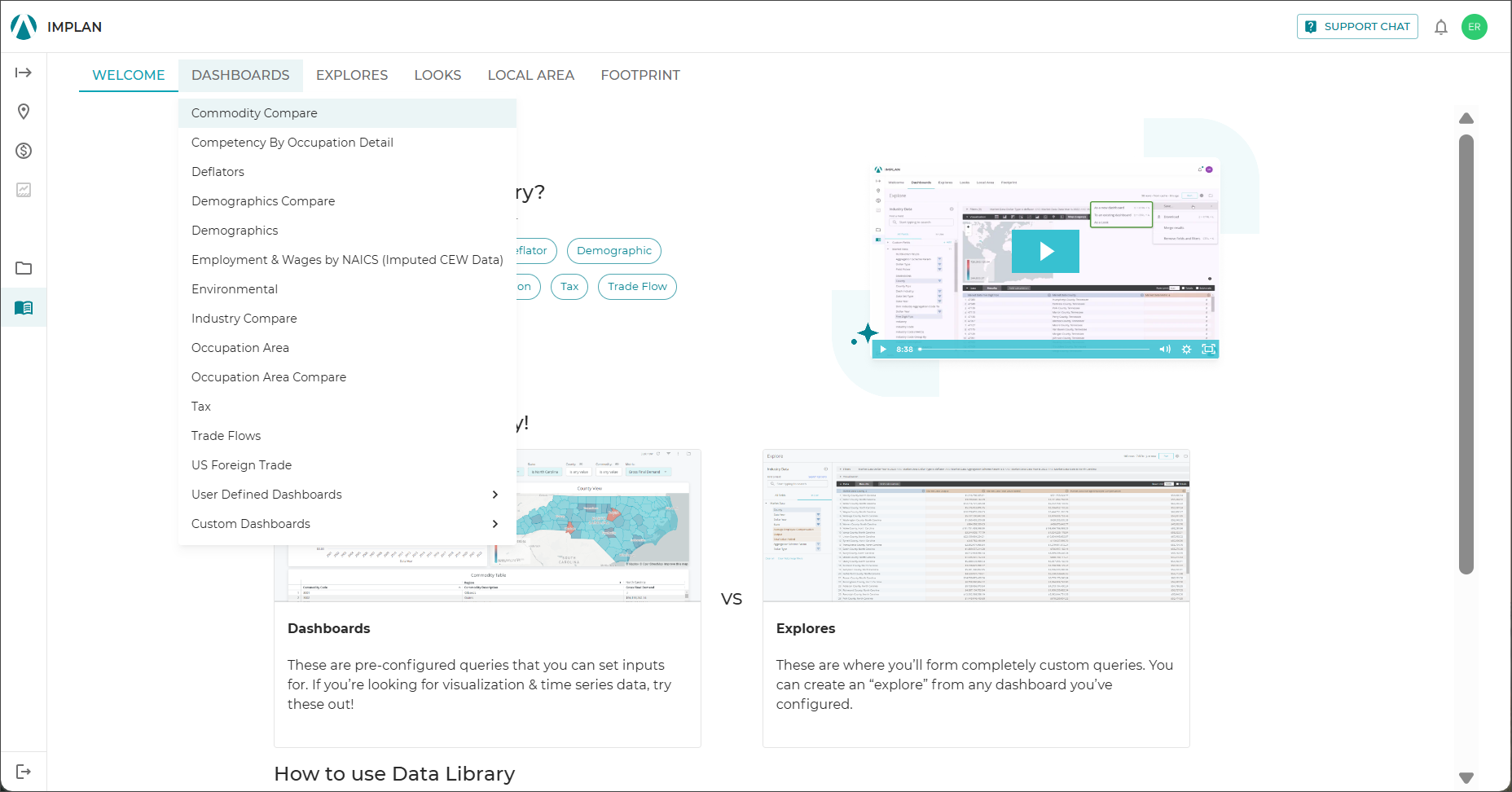Expand User Defined Dashboards submenu chevron
Viewport: 1512px width, 792px height.
[495, 495]
